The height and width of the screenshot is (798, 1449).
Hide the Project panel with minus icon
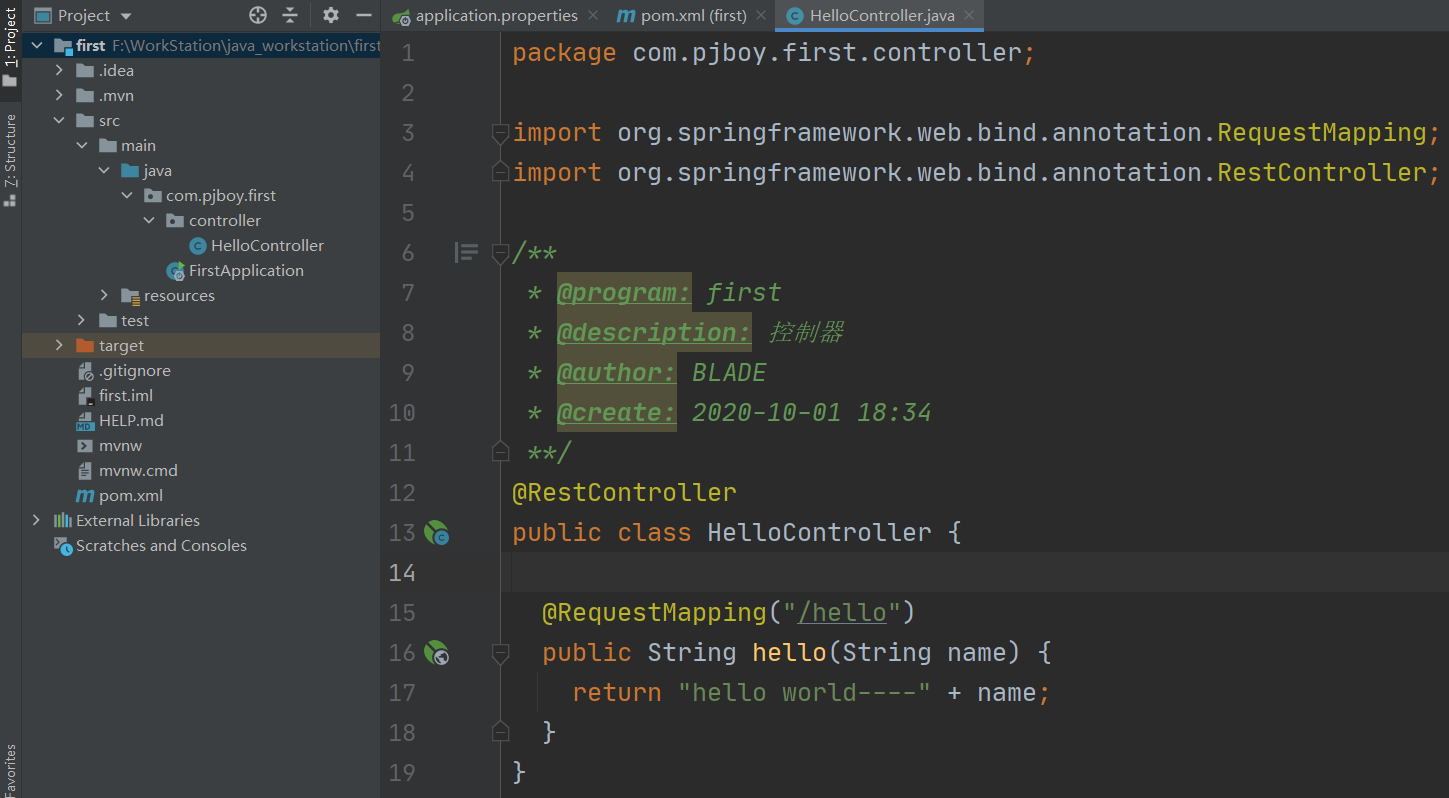click(x=364, y=15)
